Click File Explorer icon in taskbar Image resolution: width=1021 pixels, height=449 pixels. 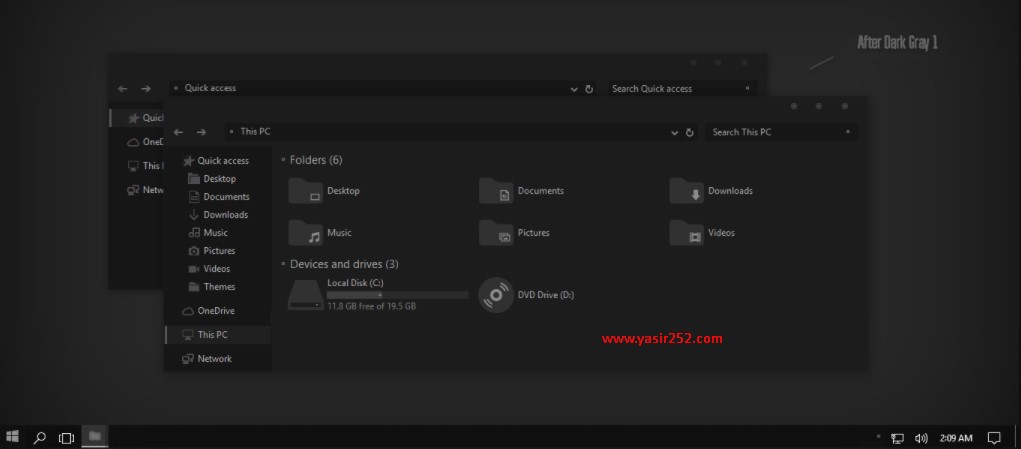coord(94,436)
